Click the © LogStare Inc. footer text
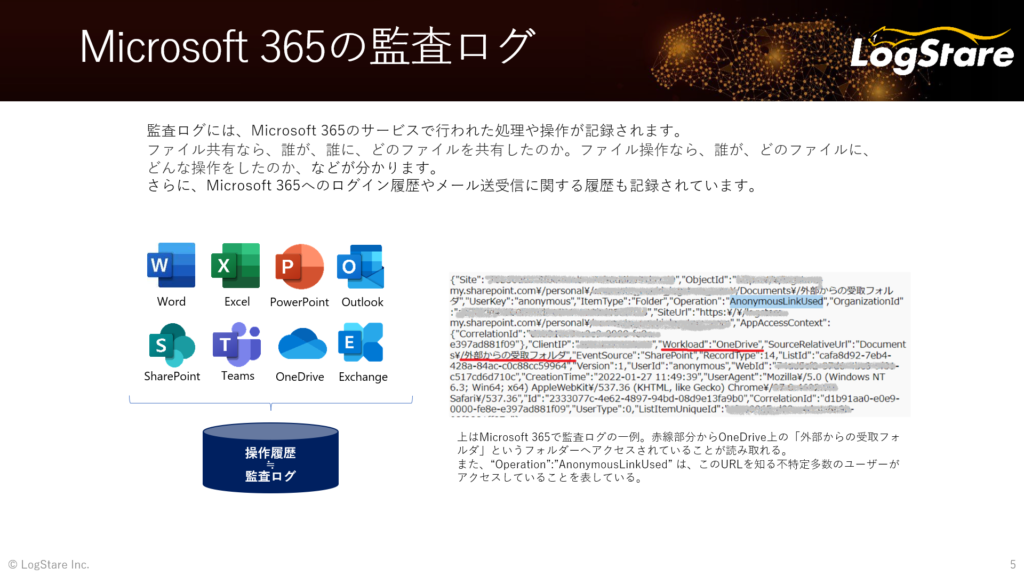This screenshot has height=576, width=1024. pyautogui.click(x=48, y=565)
